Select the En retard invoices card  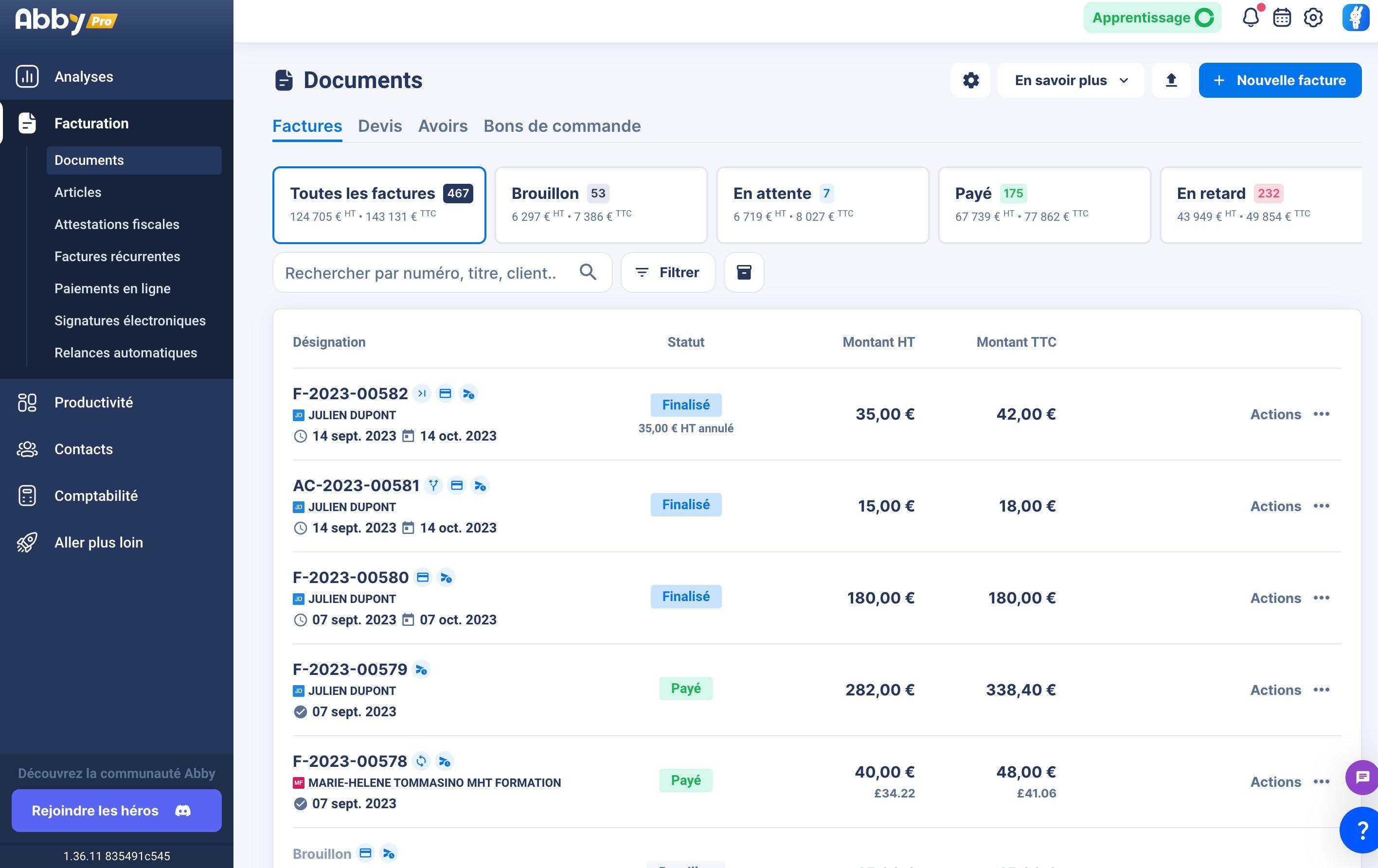point(1261,205)
